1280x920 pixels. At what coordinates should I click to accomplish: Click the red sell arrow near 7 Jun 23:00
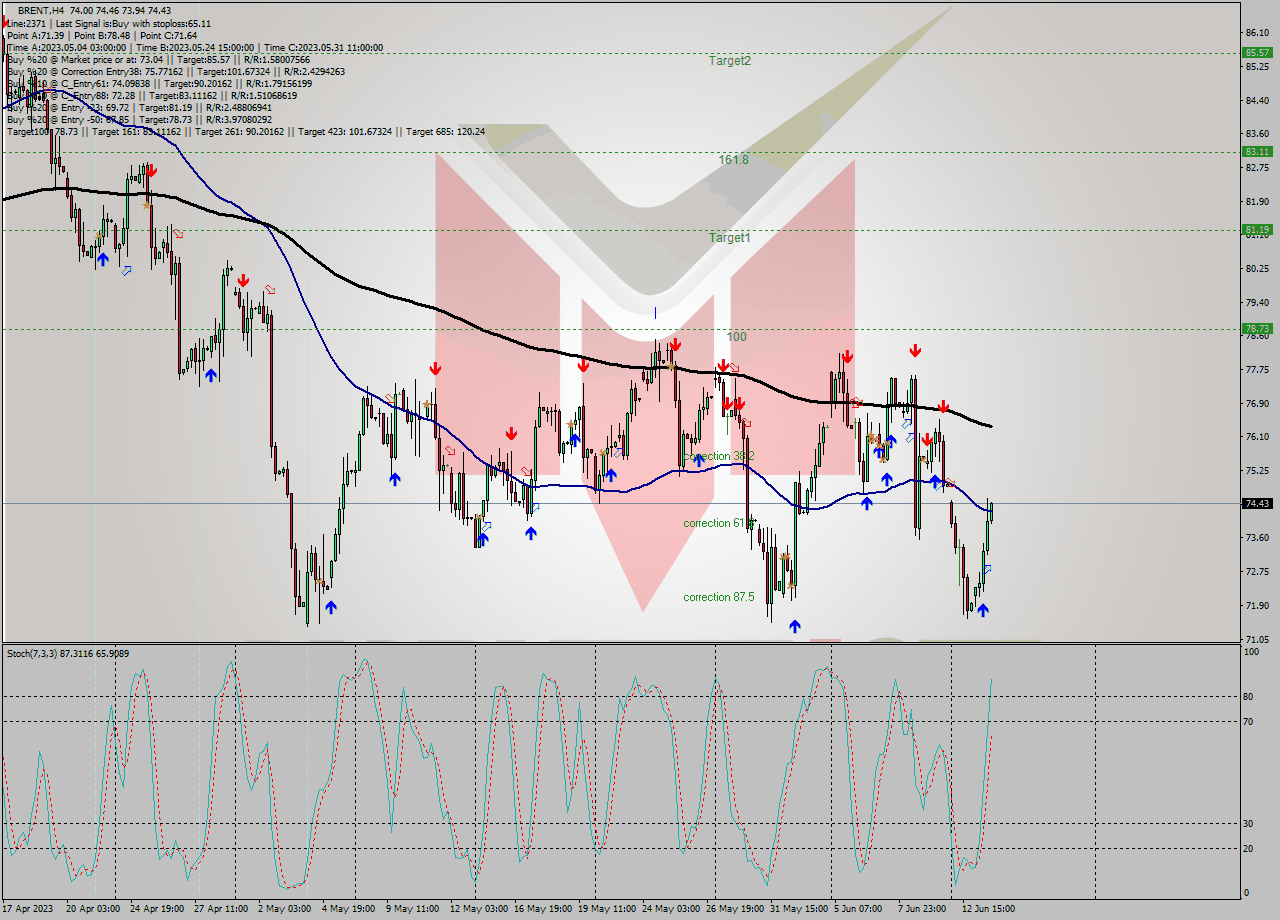pos(915,350)
